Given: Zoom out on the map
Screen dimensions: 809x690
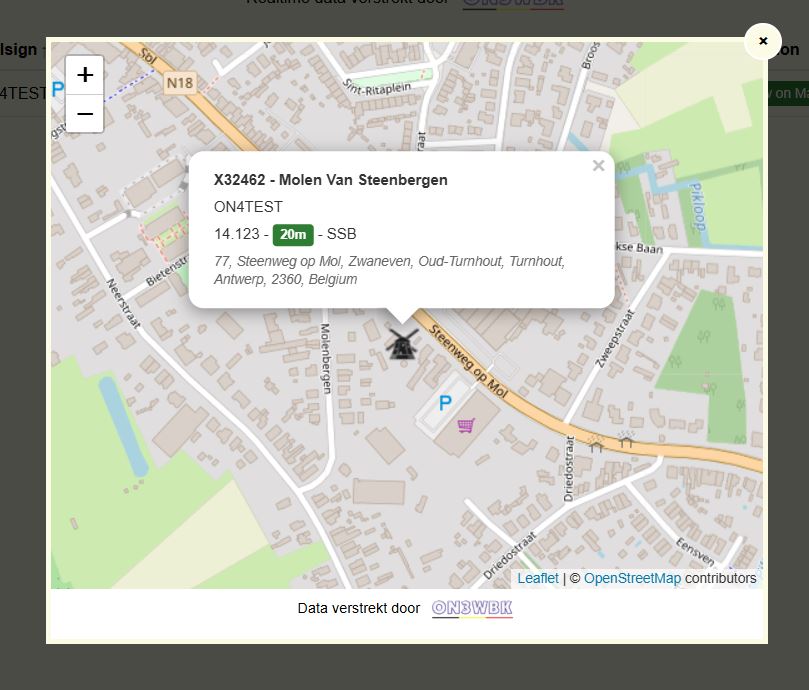Looking at the screenshot, I should tap(85, 114).
